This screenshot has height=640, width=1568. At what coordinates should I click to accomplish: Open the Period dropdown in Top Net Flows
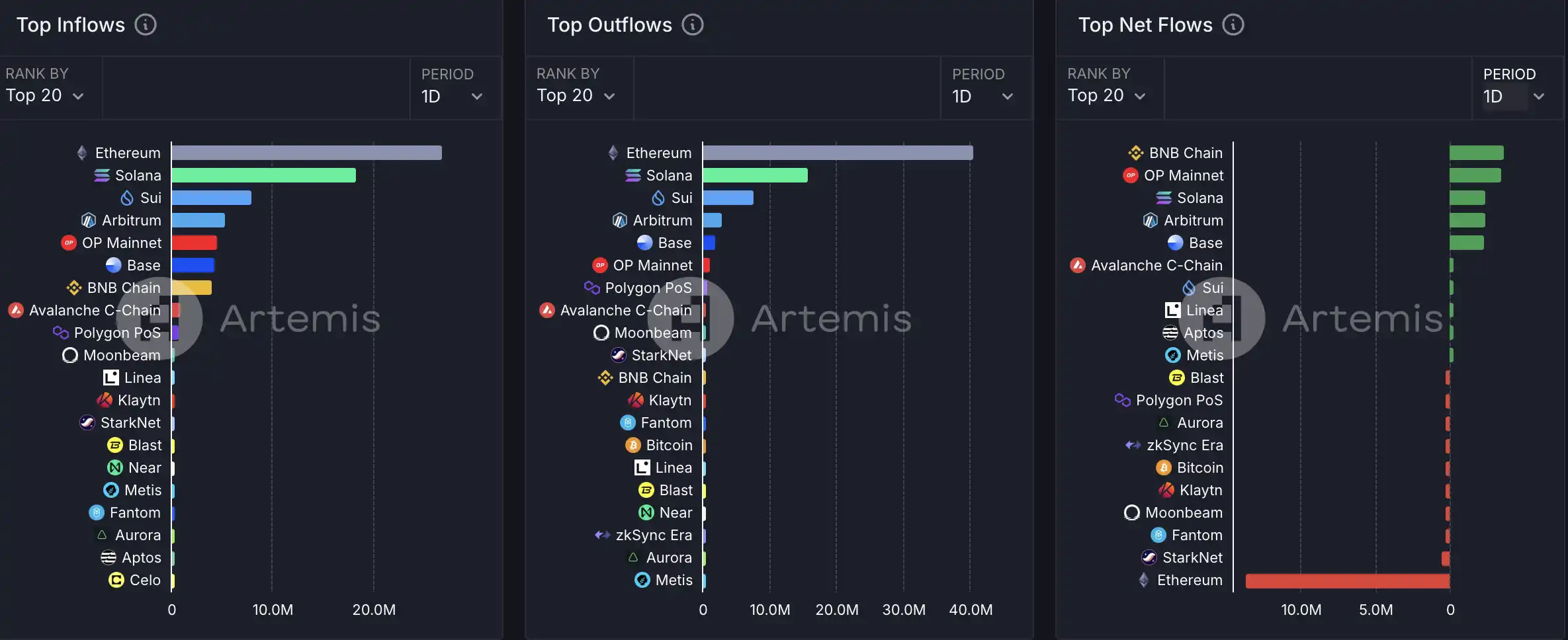point(1514,97)
